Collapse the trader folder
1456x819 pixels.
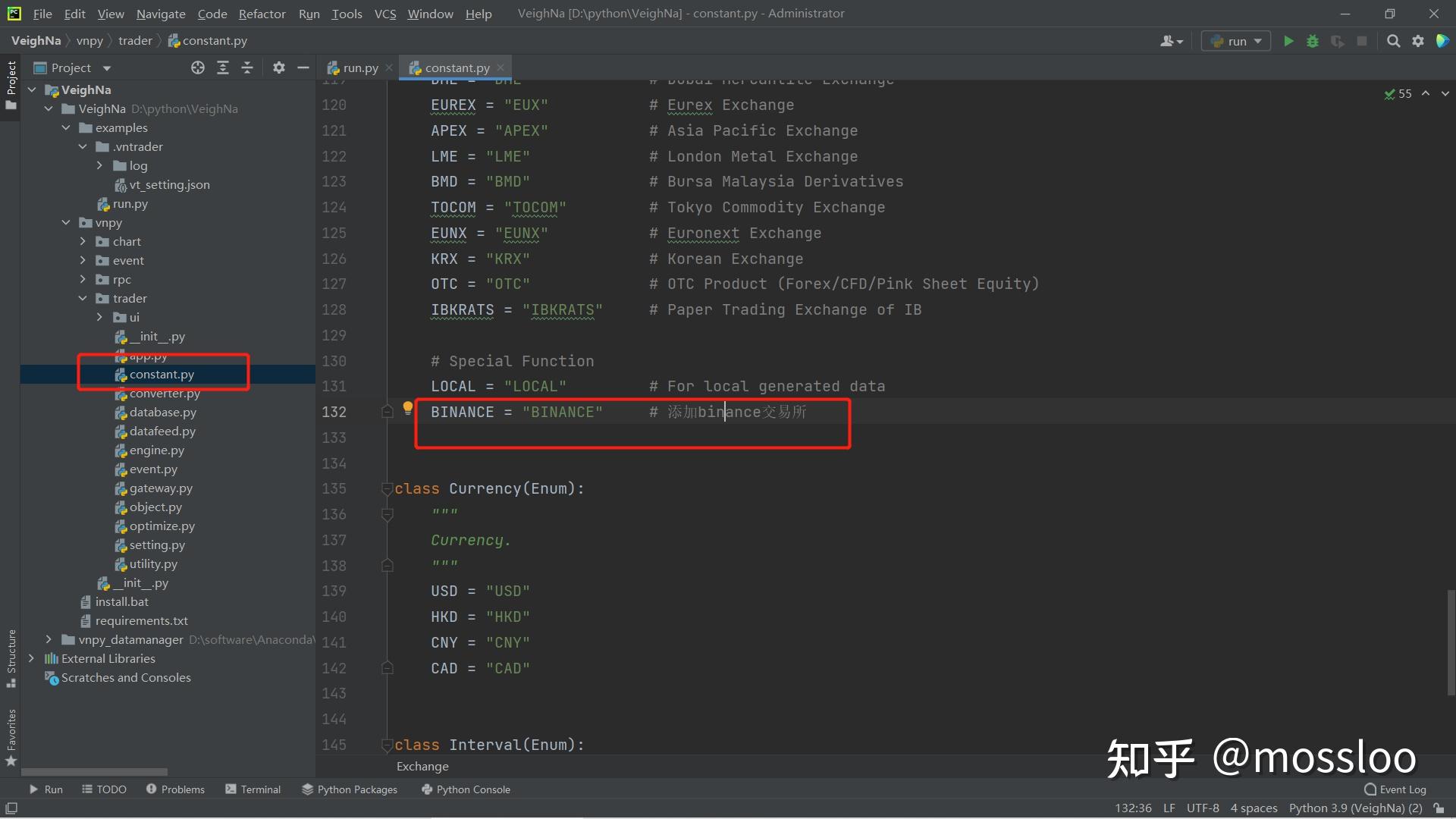point(83,298)
